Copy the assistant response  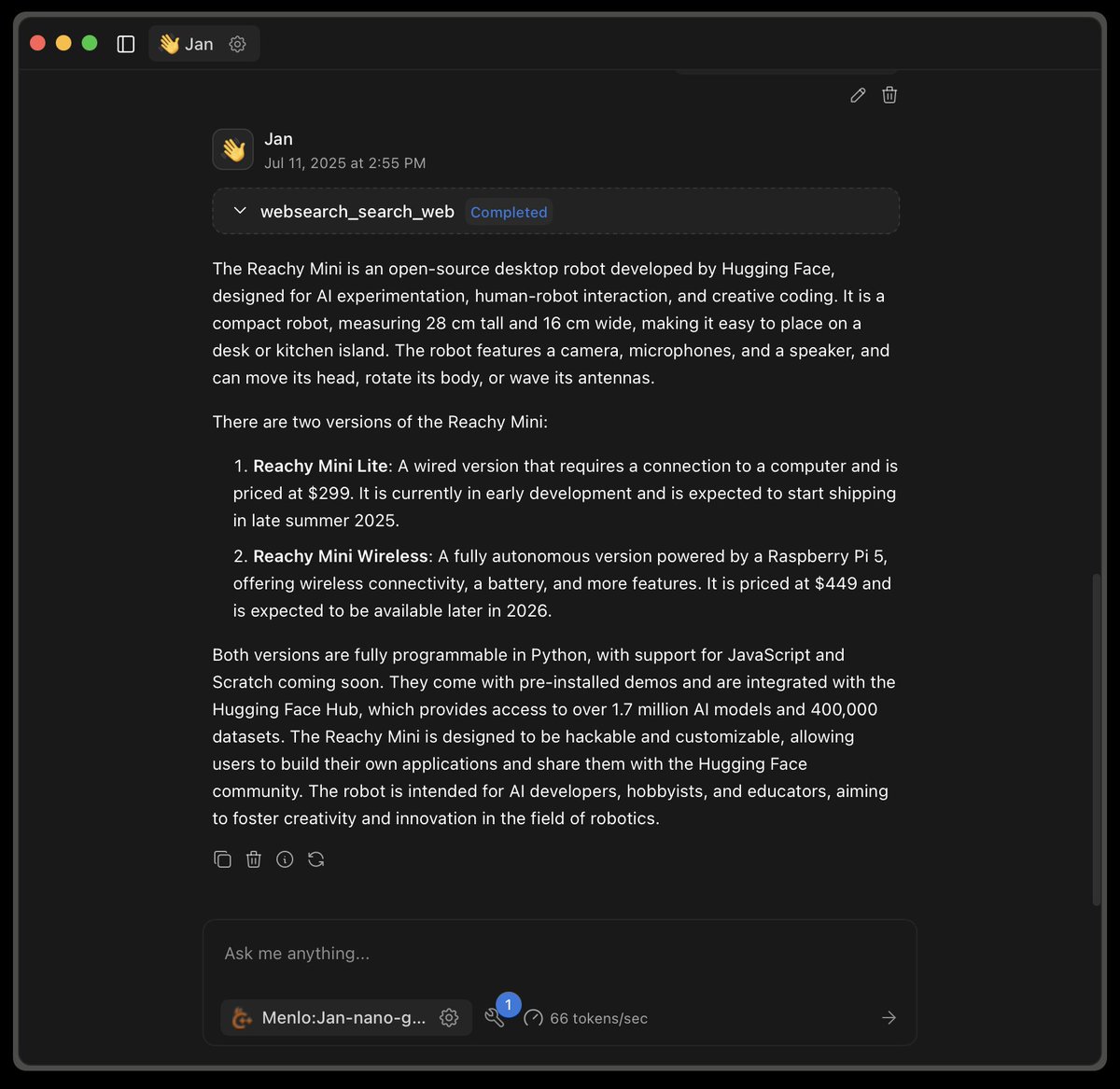click(x=222, y=859)
